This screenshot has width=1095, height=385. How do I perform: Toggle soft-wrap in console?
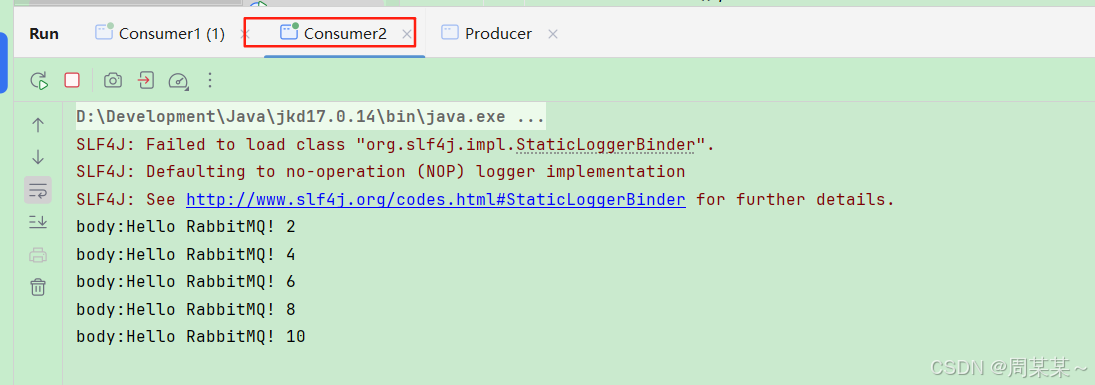38,189
